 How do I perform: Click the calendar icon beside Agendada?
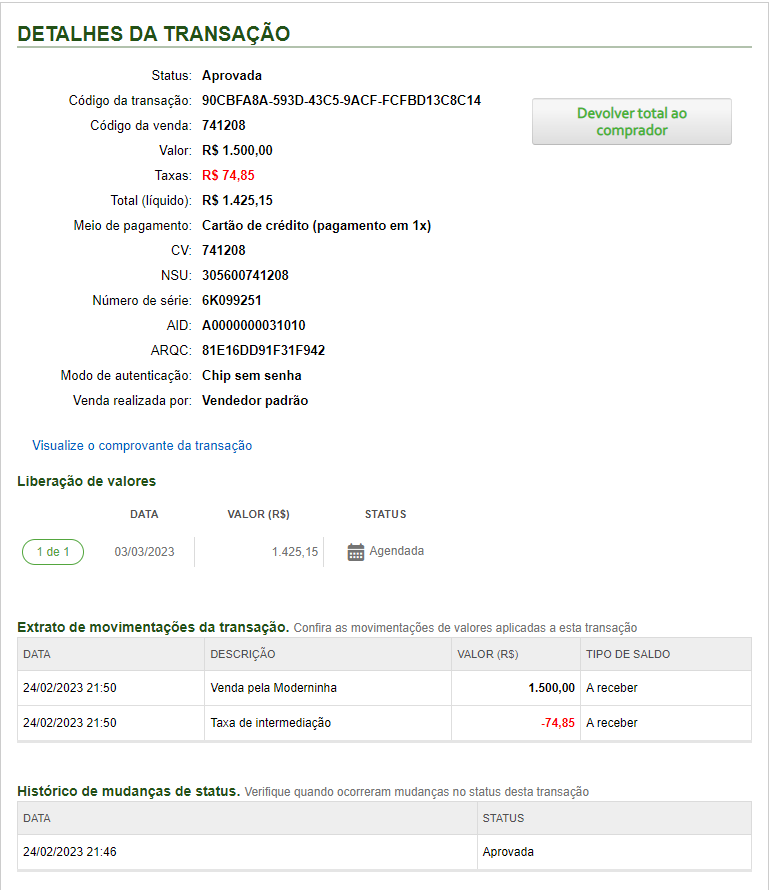coord(356,552)
